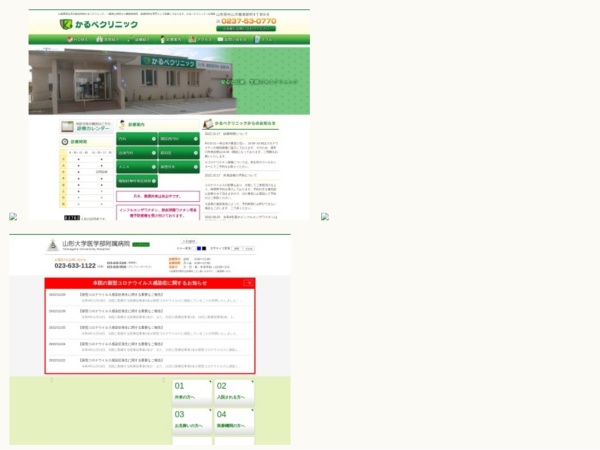Select the white color-change swatch
Screen dimensions: 600x450
coord(194,249)
